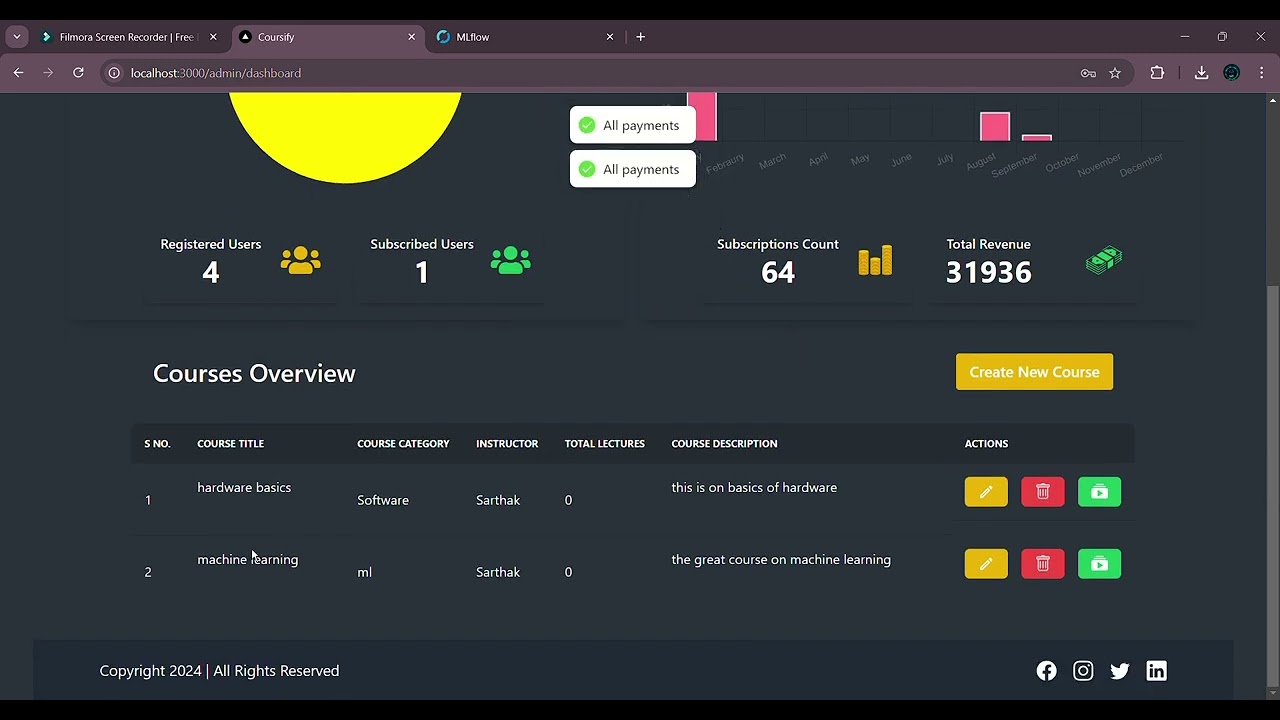Click the COURSE DESCRIPTION column header

[724, 444]
